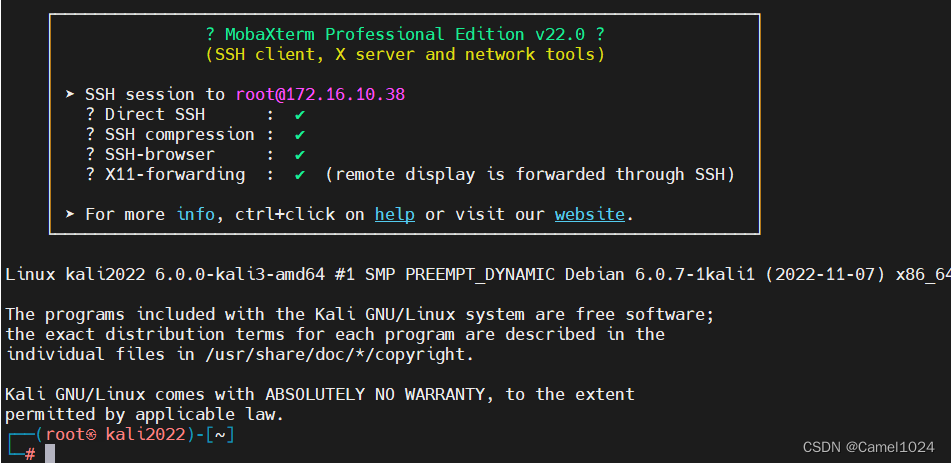Click the MobaXterm Professional Edition v22.0 title
This screenshot has width=951, height=463.
coord(405,34)
